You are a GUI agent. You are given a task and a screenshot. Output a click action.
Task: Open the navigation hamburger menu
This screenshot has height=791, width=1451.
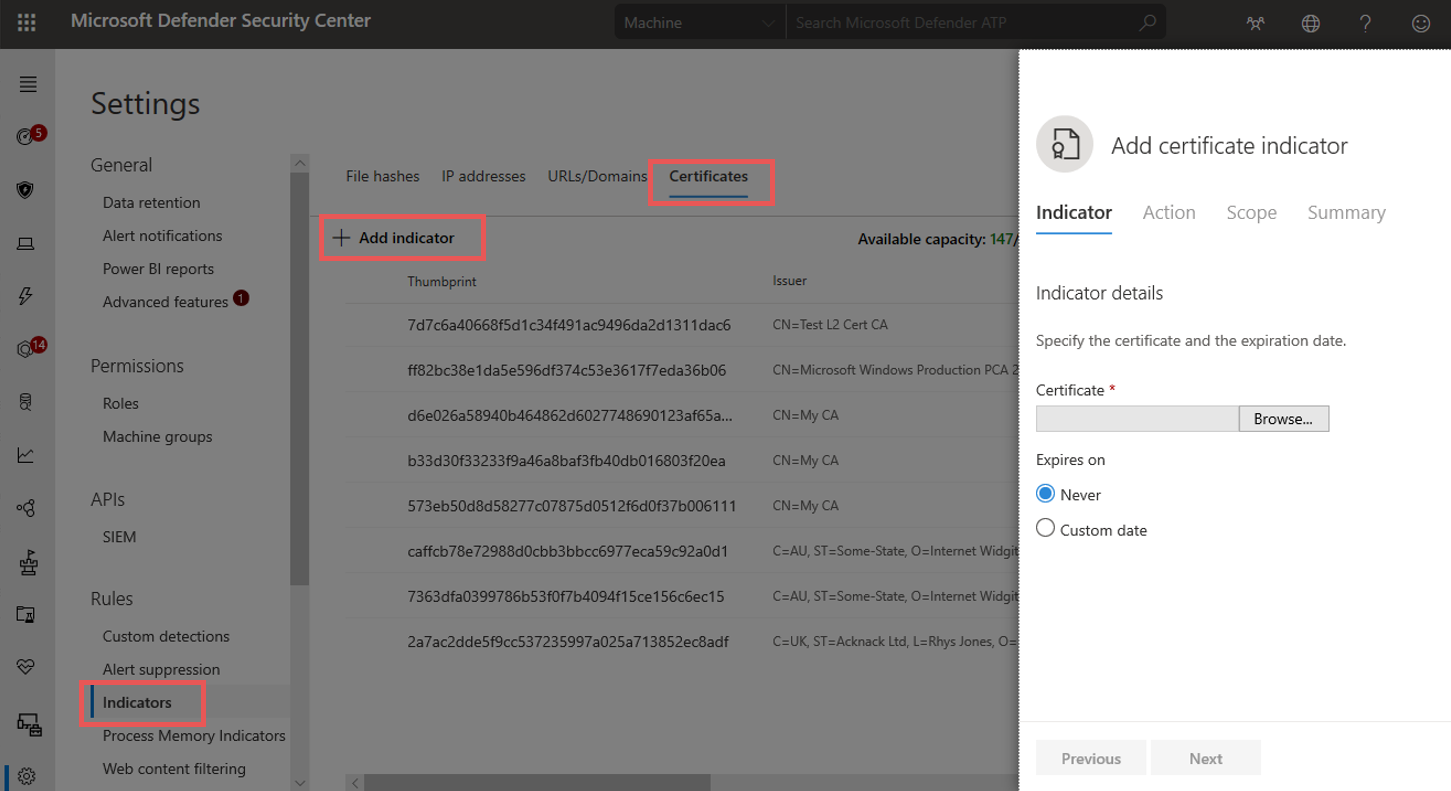click(x=28, y=84)
